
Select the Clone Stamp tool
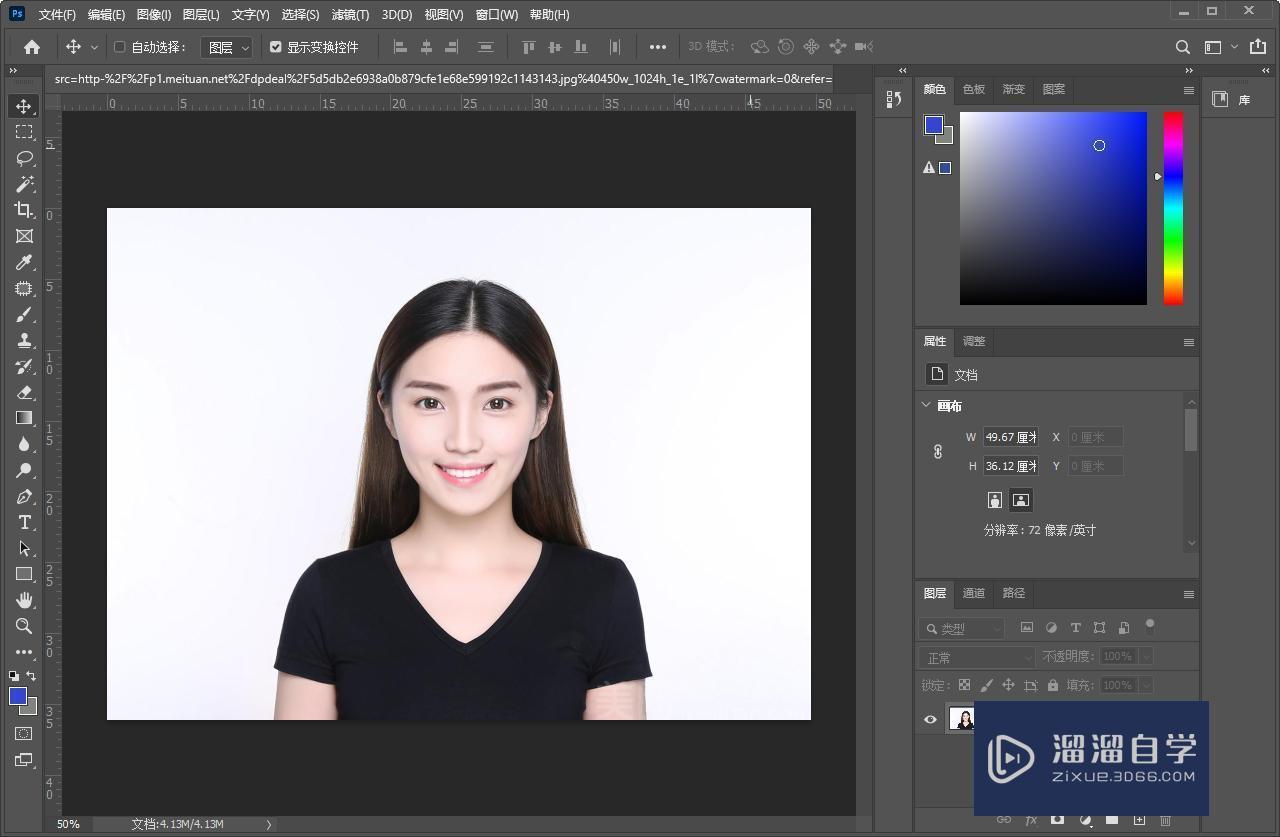[x=24, y=340]
